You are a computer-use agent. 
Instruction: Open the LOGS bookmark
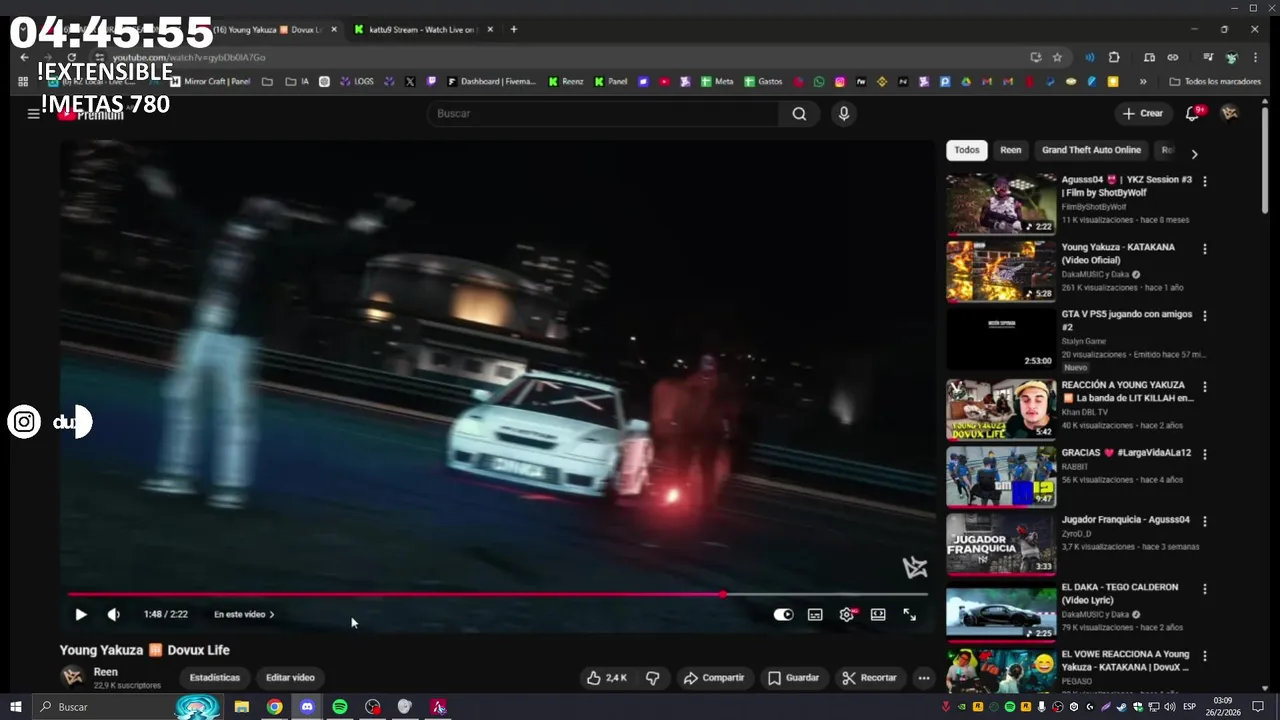[357, 82]
